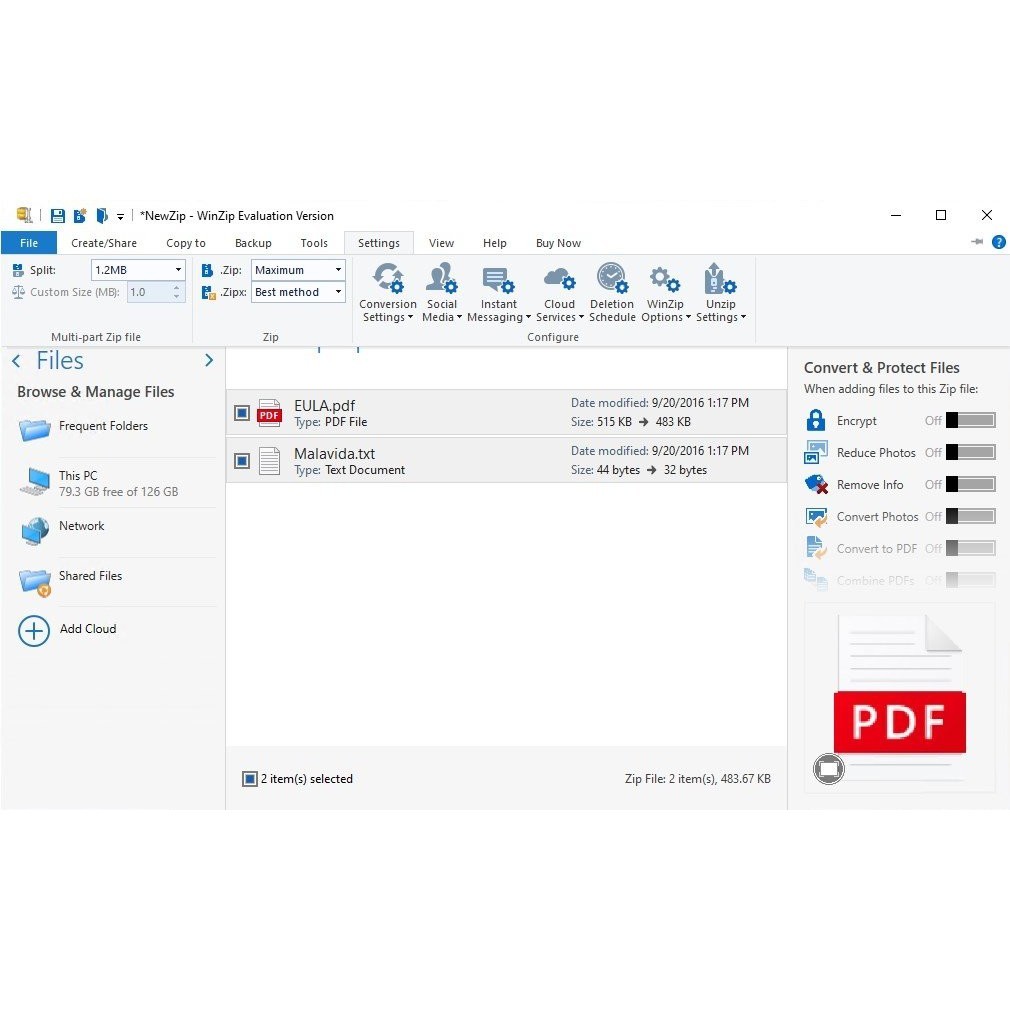Image resolution: width=1010 pixels, height=1010 pixels.
Task: Click the Convert to PDF icon
Action: point(816,548)
